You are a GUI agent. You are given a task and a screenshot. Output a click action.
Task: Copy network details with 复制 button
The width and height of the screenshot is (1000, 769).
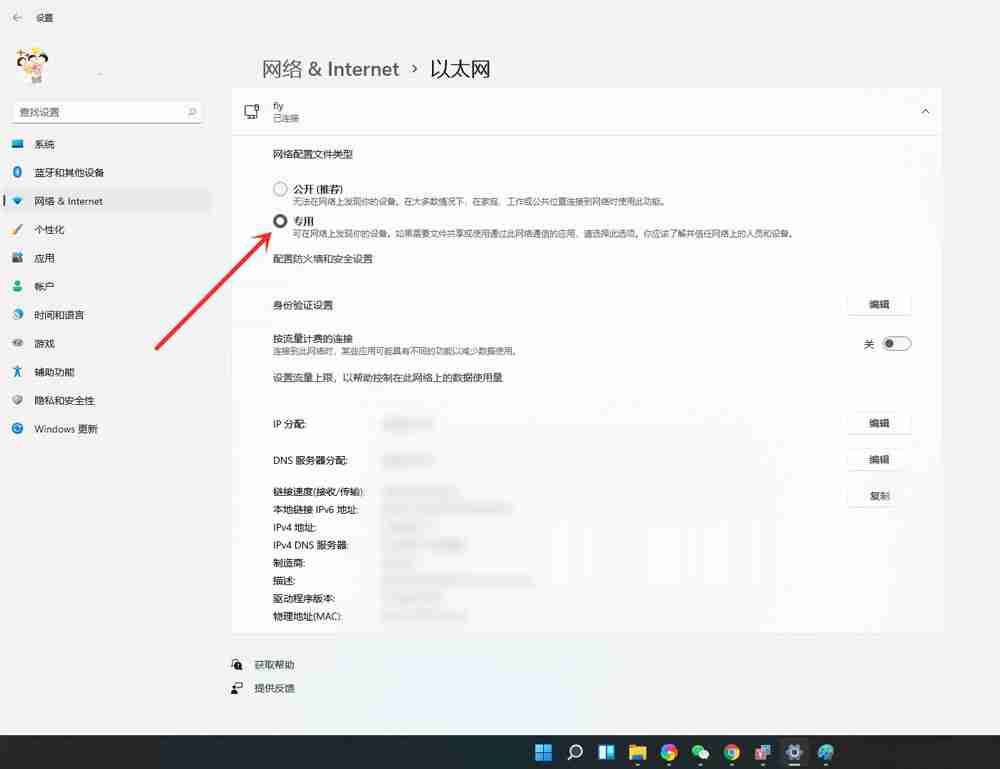click(x=878, y=495)
